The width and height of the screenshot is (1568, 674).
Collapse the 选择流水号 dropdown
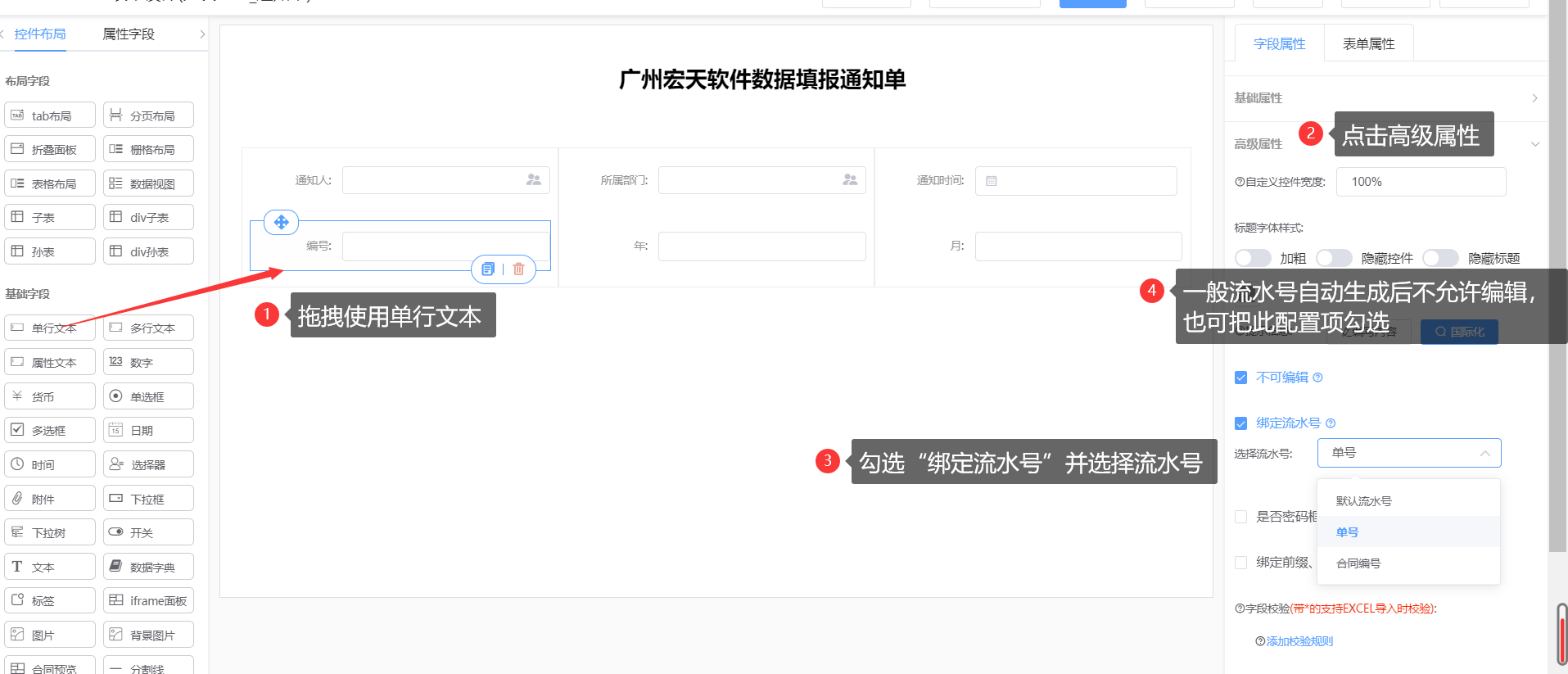1484,453
